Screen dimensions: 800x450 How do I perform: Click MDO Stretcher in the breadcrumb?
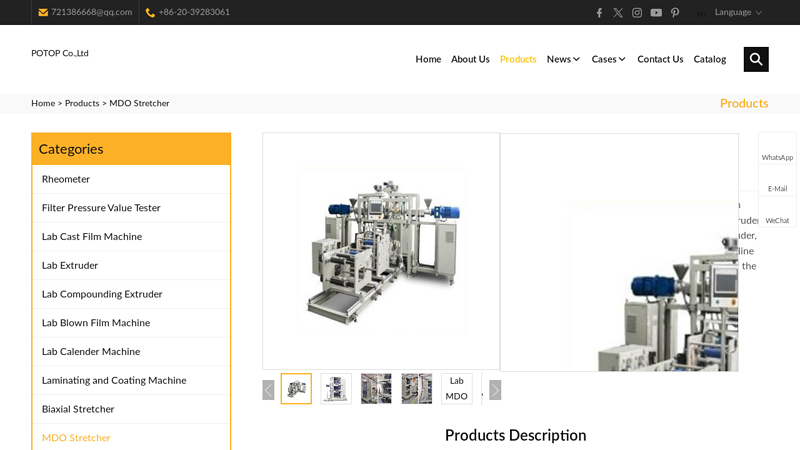[139, 103]
